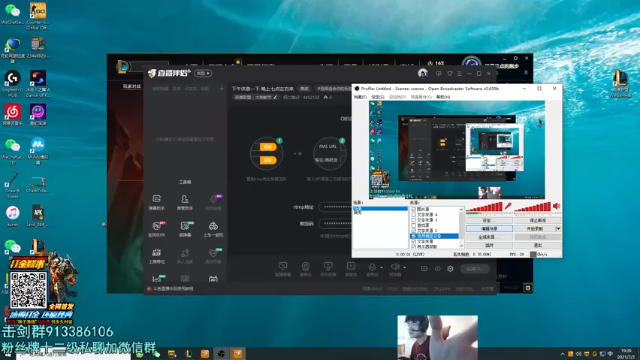Viewport: 640px width, 360px height.
Task: Add new scene tab with plus button
Action: tap(222, 89)
